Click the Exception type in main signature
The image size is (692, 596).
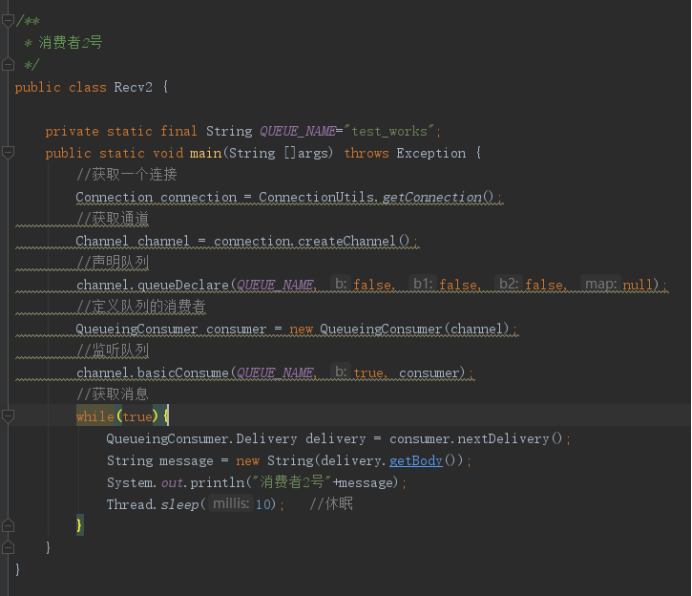431,153
